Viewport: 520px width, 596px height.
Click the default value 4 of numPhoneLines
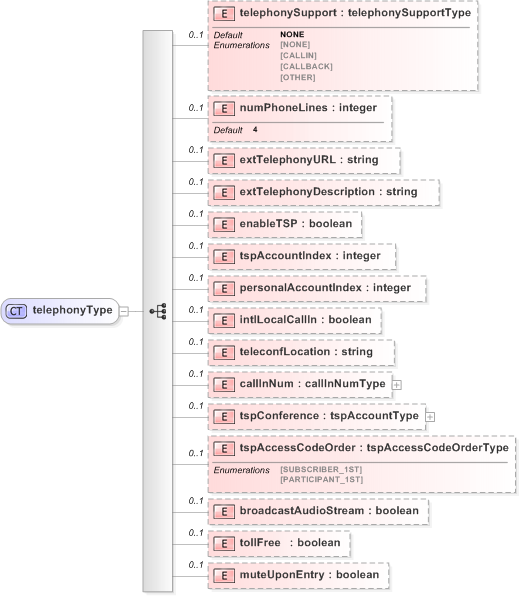[255, 130]
